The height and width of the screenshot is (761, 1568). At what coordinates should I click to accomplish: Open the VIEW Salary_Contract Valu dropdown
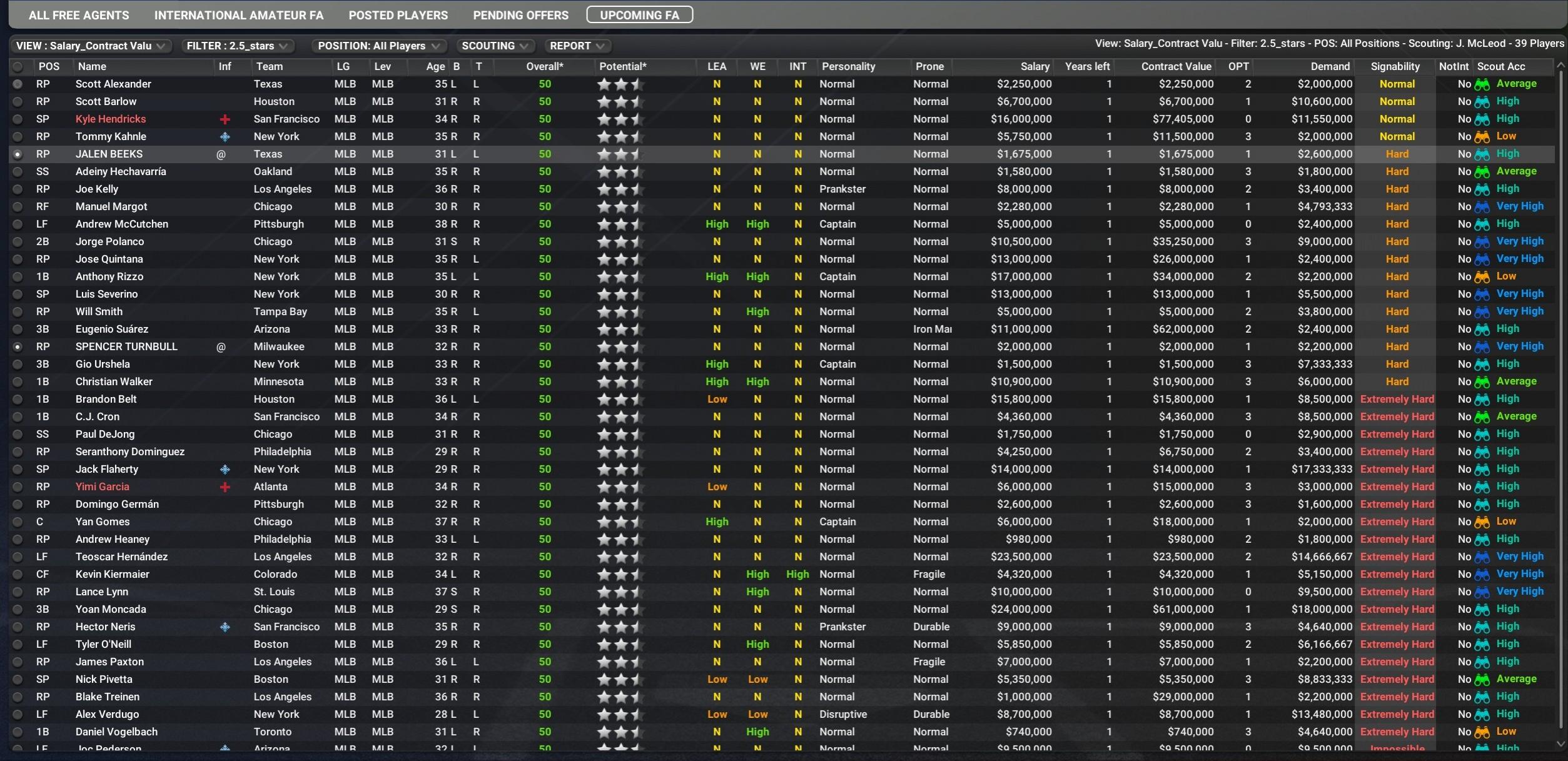pyautogui.click(x=91, y=46)
